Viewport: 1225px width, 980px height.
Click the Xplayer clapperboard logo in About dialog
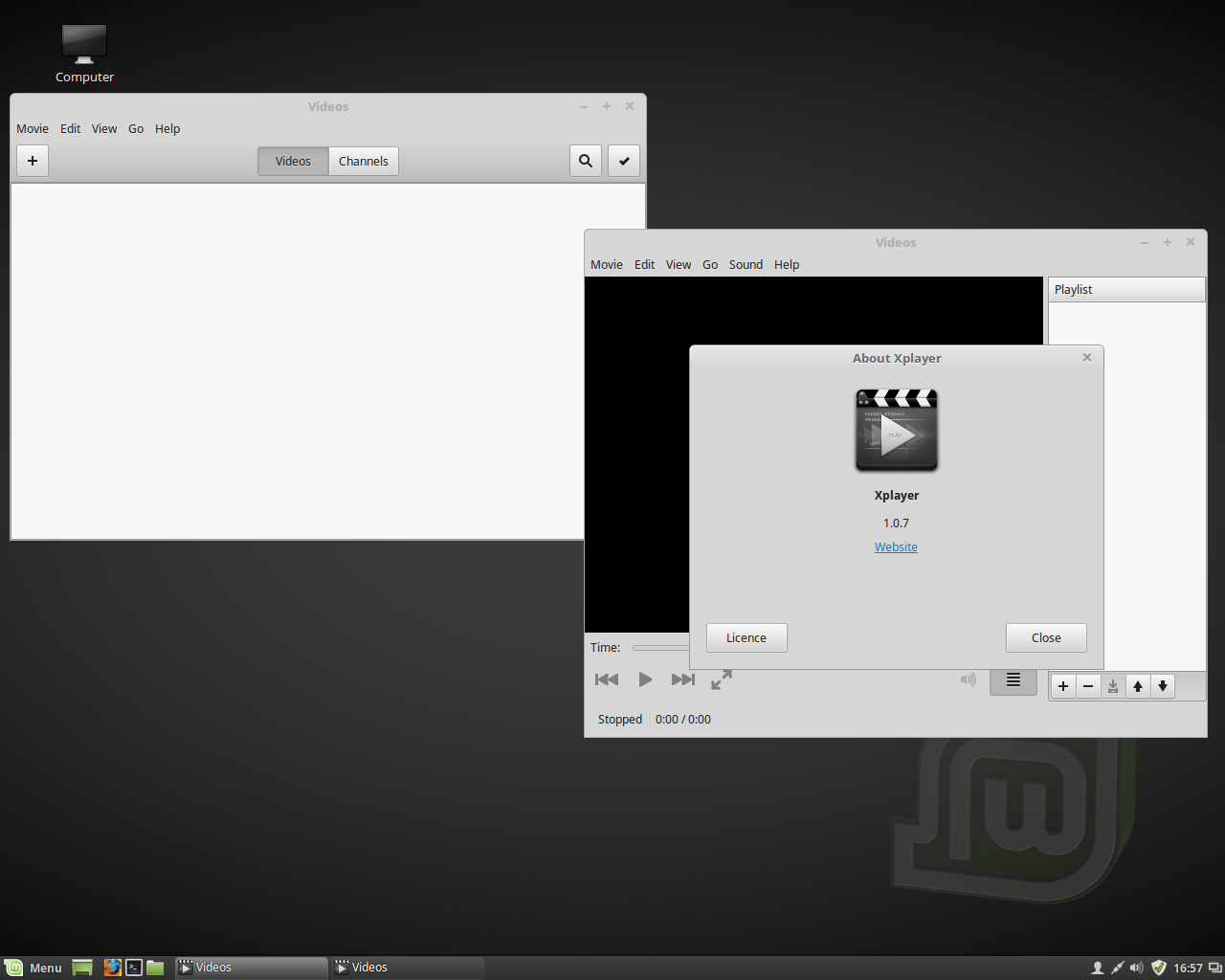(897, 430)
